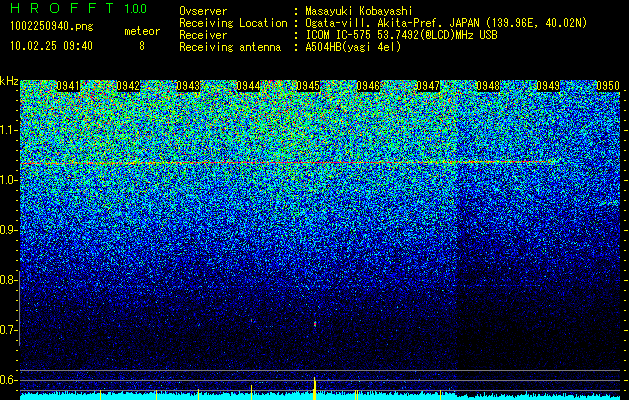Click the observer name Masayuki Kobayashi
This screenshot has width=629, height=400.
pyautogui.click(x=359, y=11)
